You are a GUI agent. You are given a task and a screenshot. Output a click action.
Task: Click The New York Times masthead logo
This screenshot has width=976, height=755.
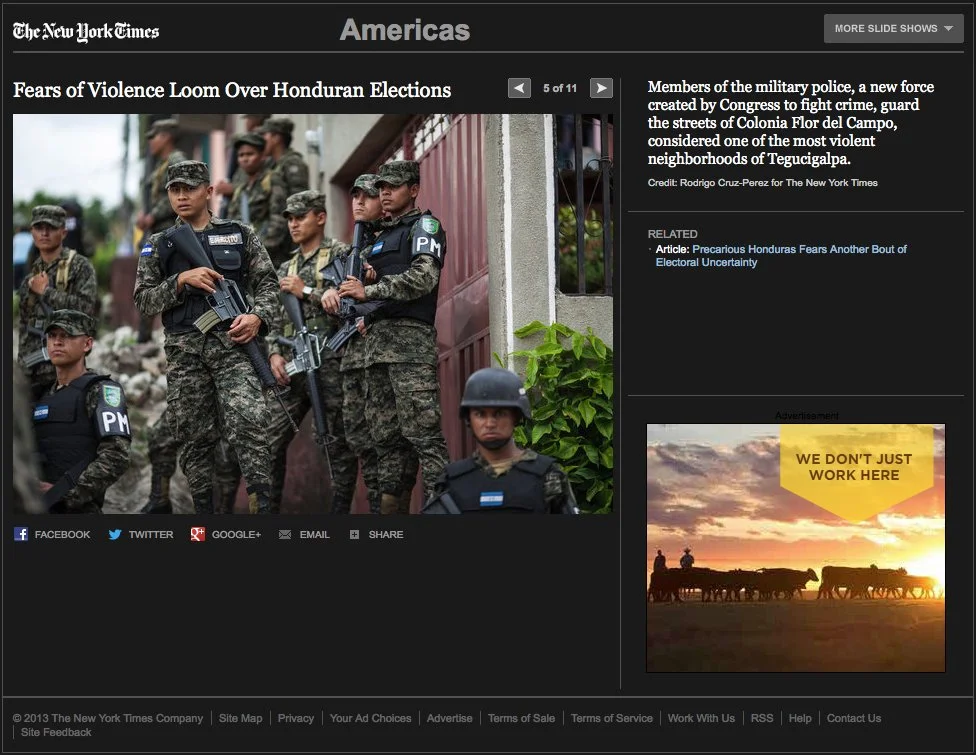pos(84,30)
